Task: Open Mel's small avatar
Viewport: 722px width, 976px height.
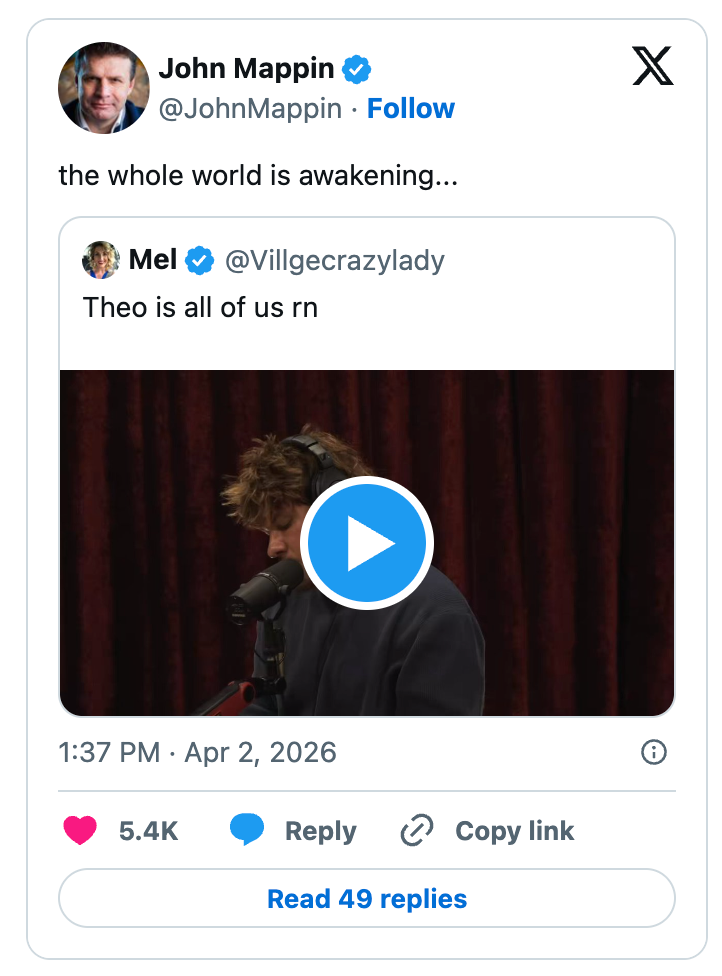Action: coord(101,261)
